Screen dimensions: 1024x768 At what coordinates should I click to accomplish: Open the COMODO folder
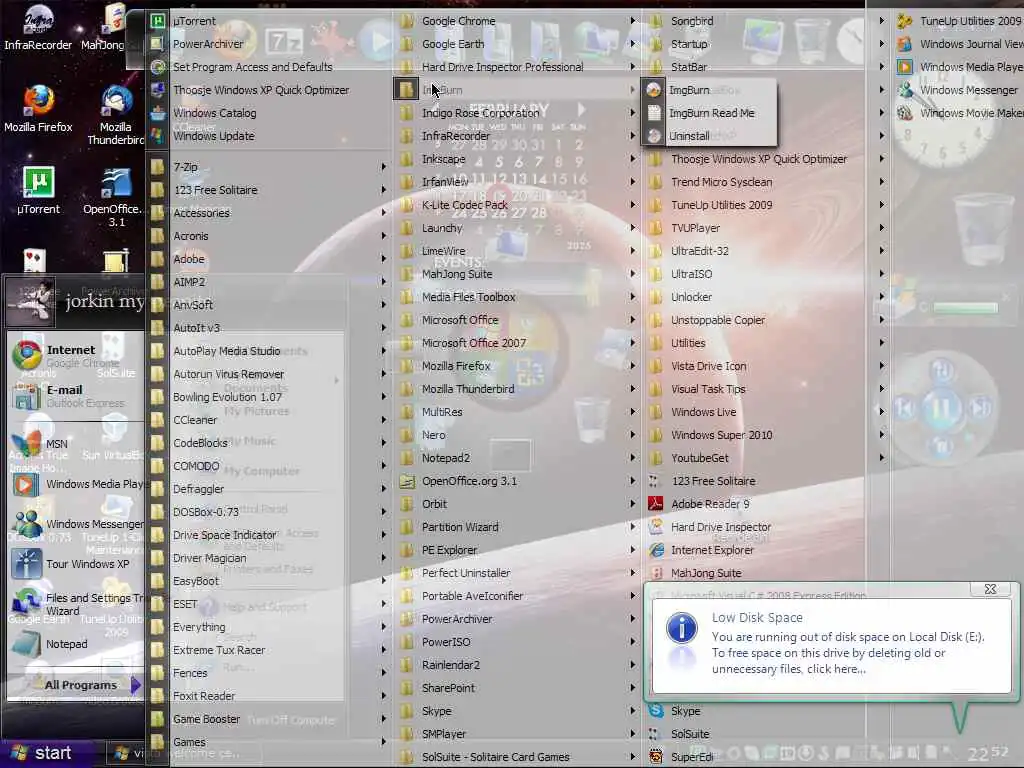pos(269,466)
